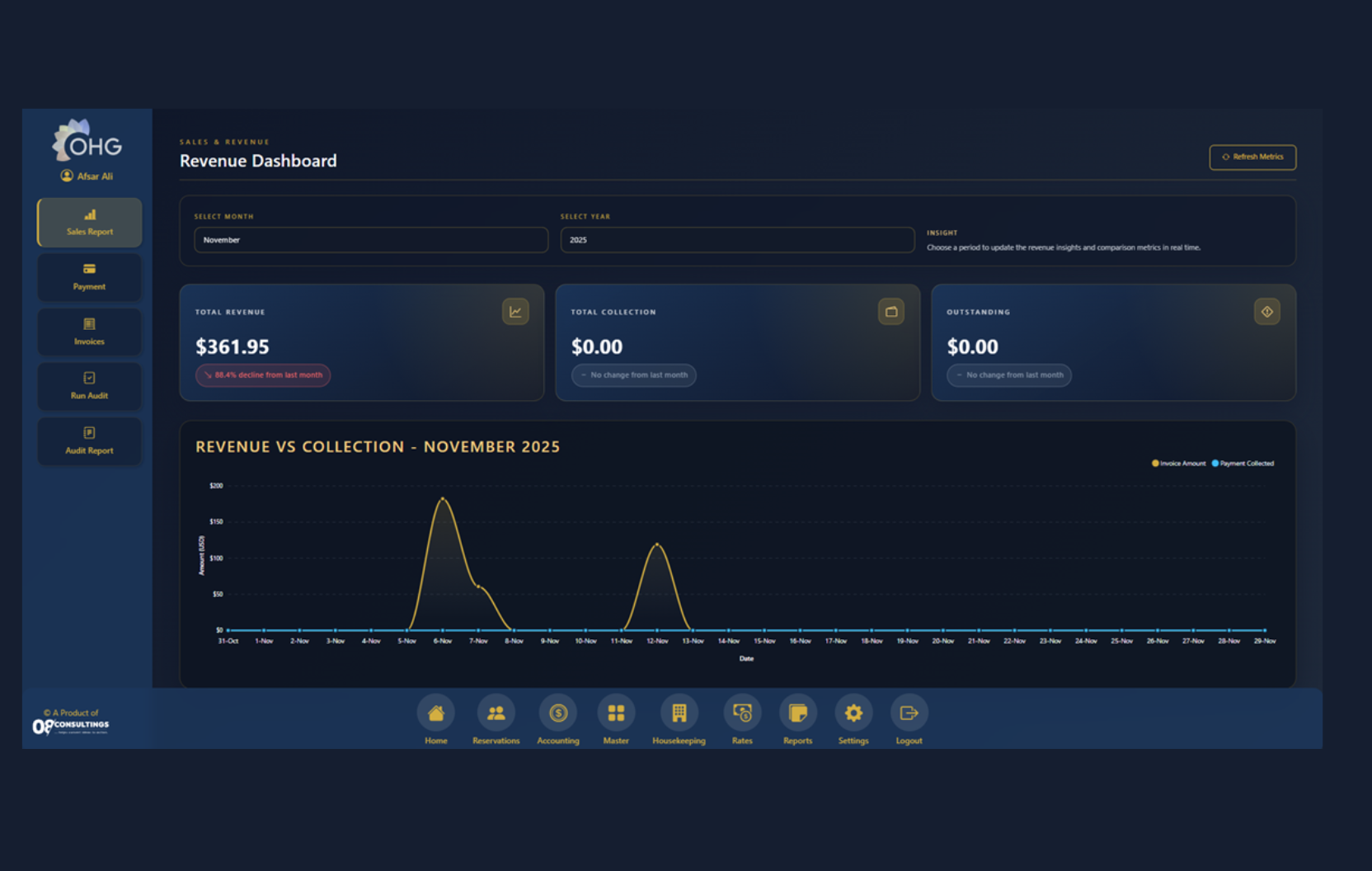Click the Logout icon

[x=909, y=713]
